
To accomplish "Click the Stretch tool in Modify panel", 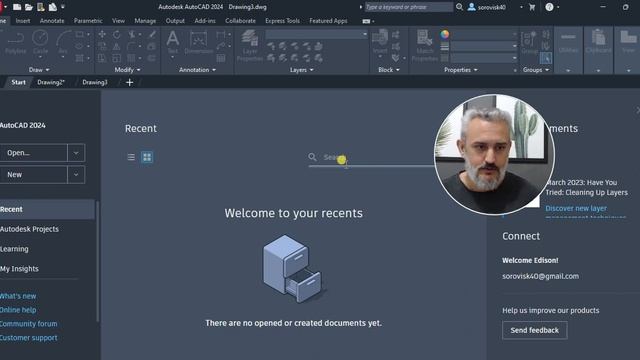I will (x=102, y=58).
